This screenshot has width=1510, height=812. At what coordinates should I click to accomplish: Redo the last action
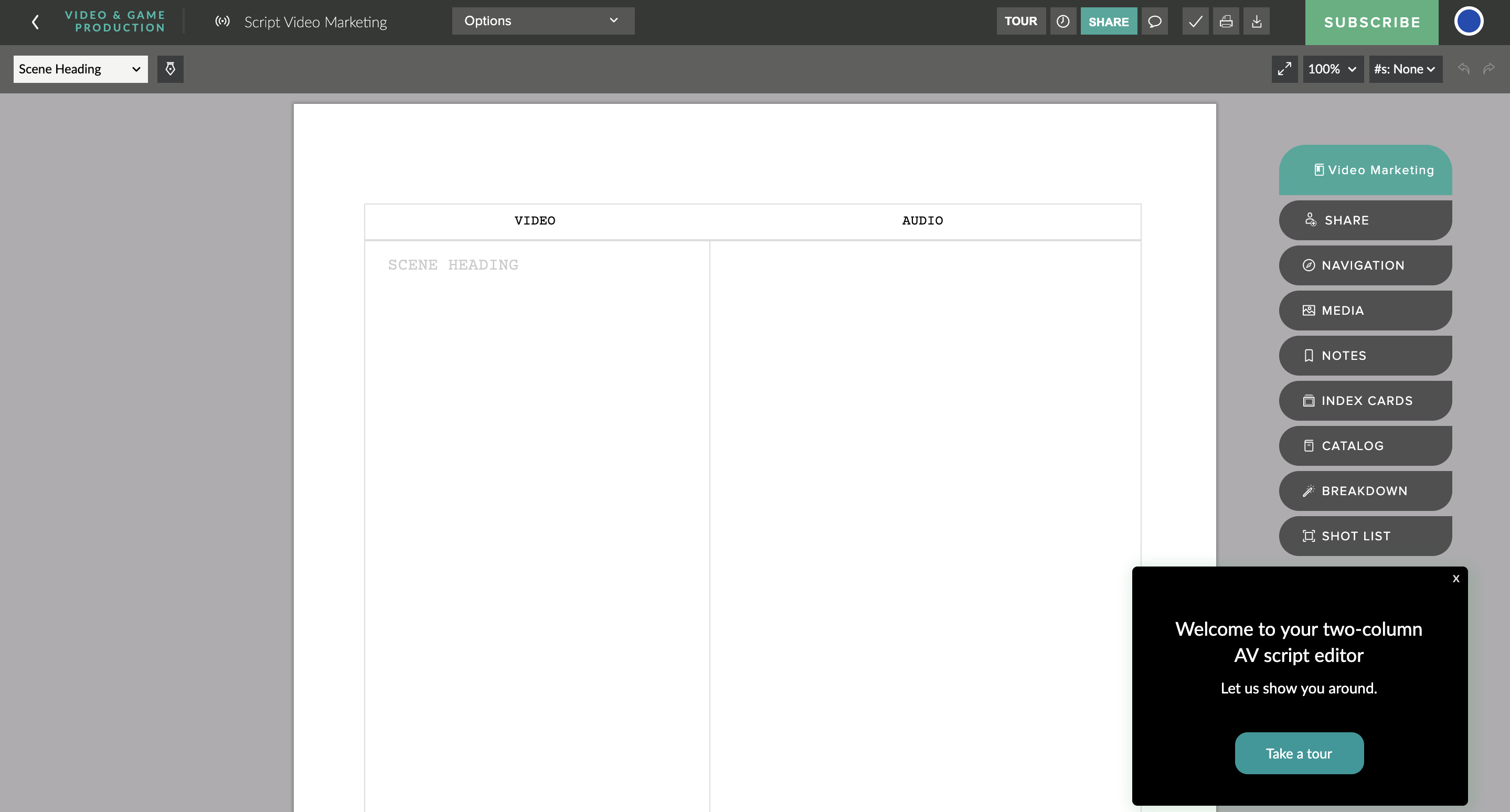[1489, 69]
